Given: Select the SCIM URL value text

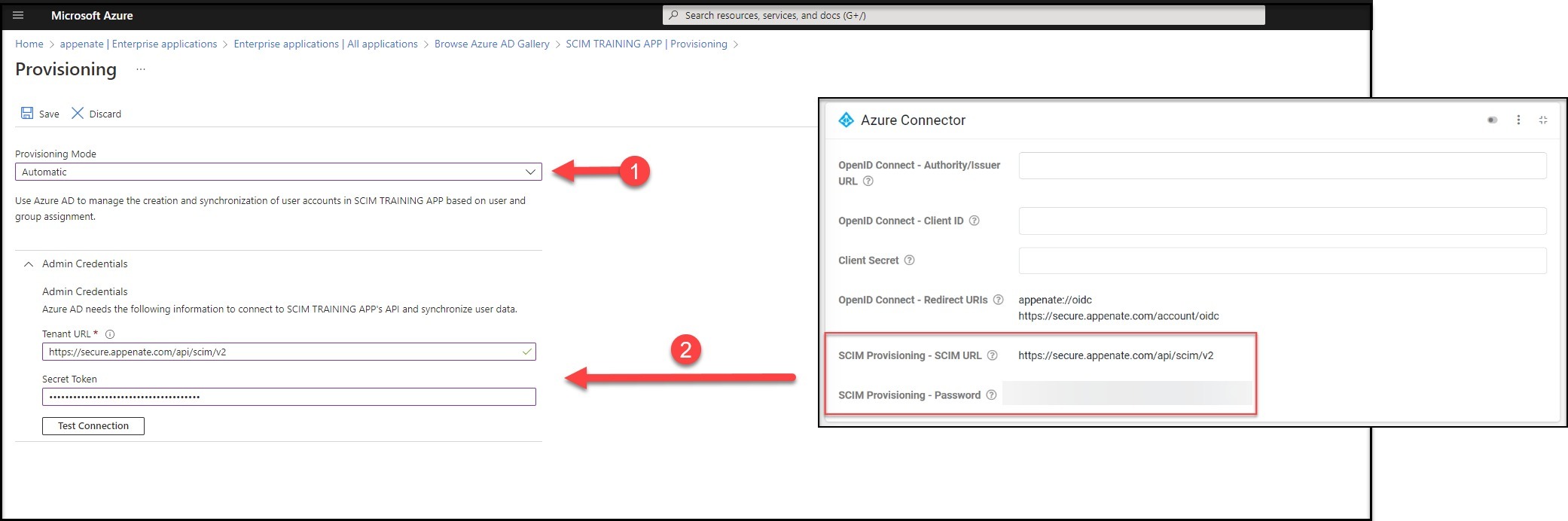Looking at the screenshot, I should pos(1116,355).
